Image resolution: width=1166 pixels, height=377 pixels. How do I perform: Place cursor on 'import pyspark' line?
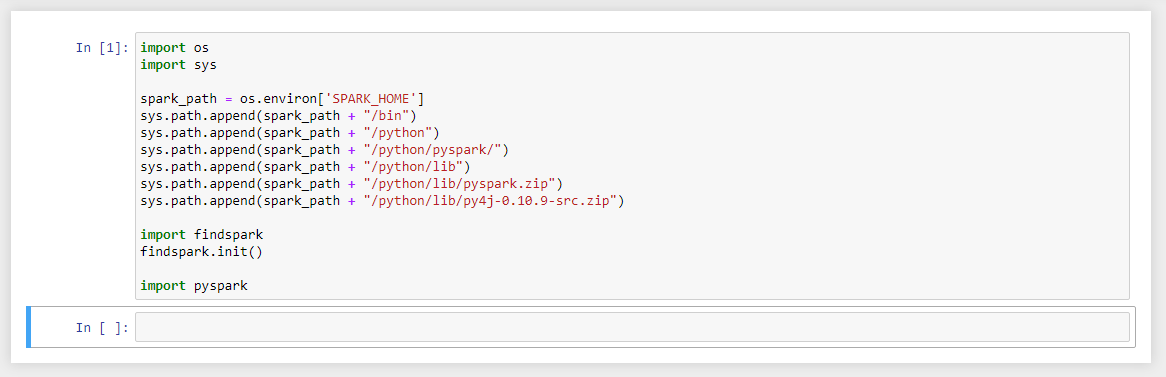click(194, 286)
